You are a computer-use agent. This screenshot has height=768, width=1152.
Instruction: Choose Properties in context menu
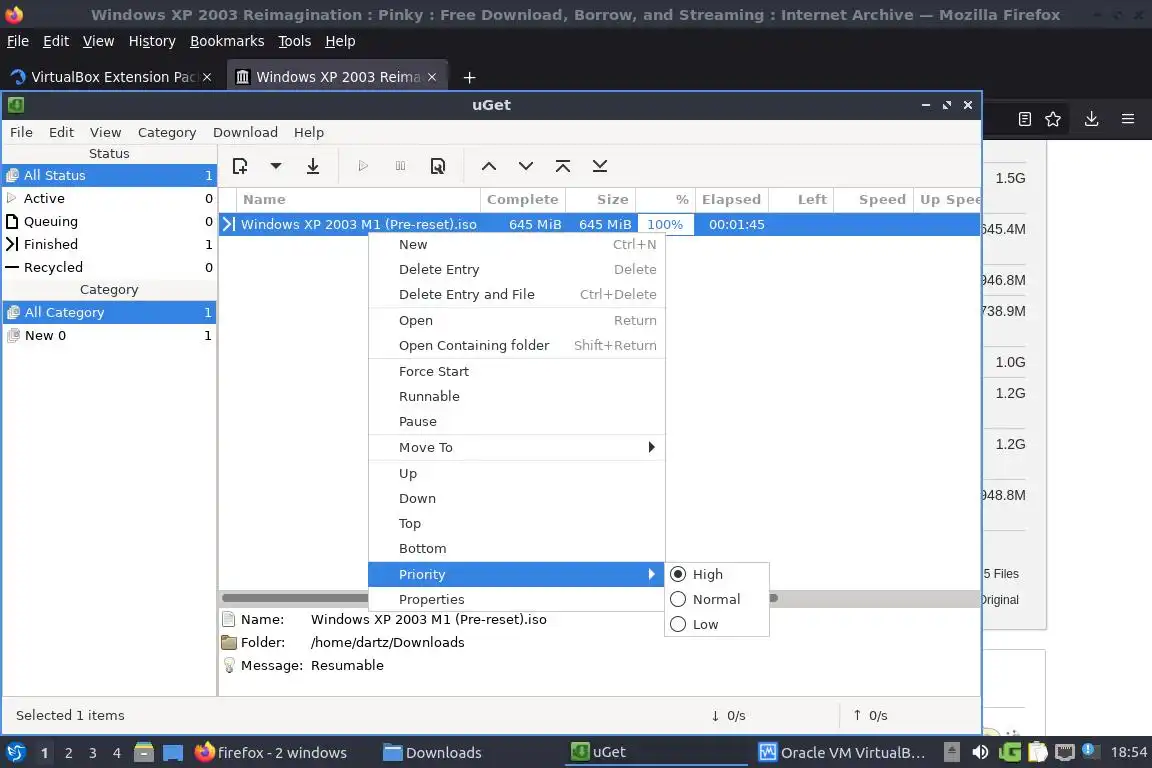pyautogui.click(x=516, y=599)
